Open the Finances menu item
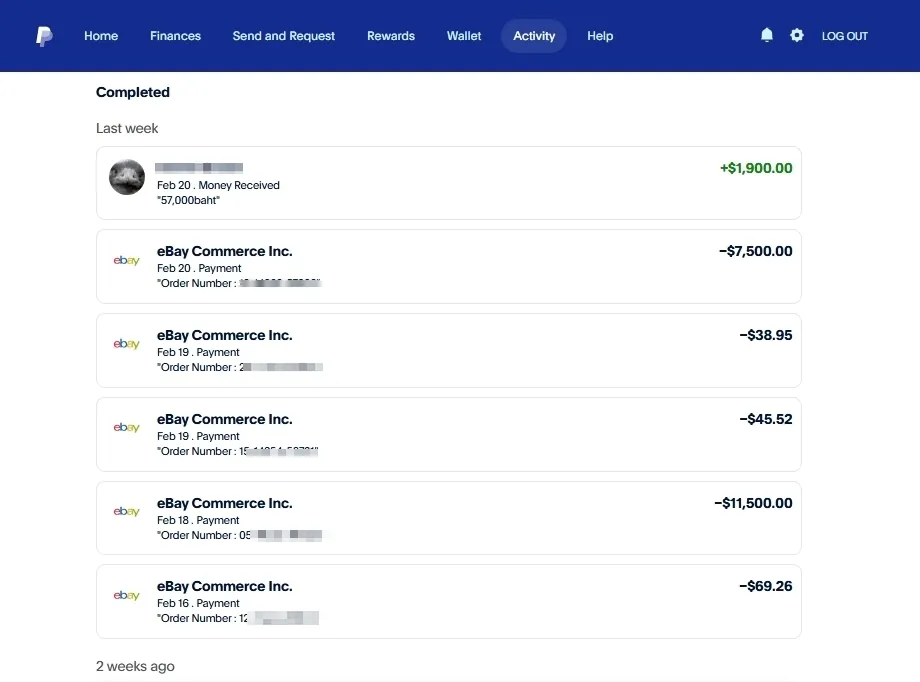Image resolution: width=920 pixels, height=682 pixels. click(175, 36)
